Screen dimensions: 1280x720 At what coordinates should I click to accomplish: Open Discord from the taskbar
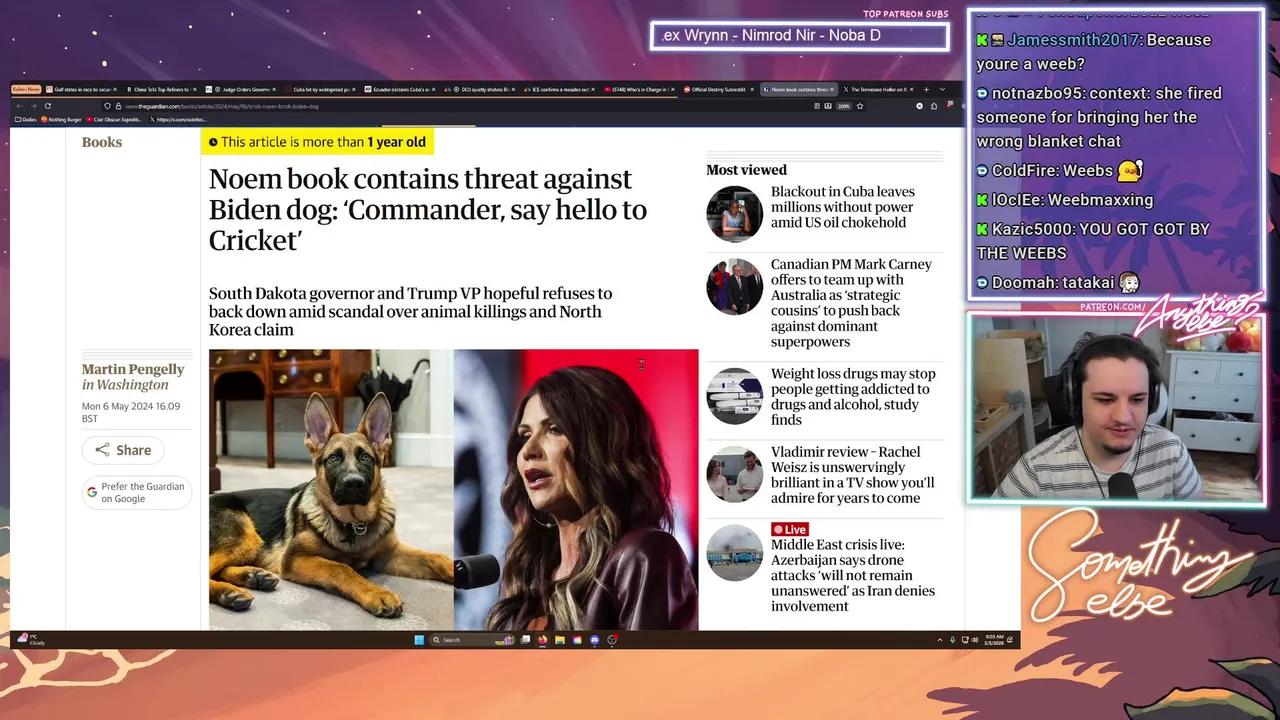(x=595, y=640)
